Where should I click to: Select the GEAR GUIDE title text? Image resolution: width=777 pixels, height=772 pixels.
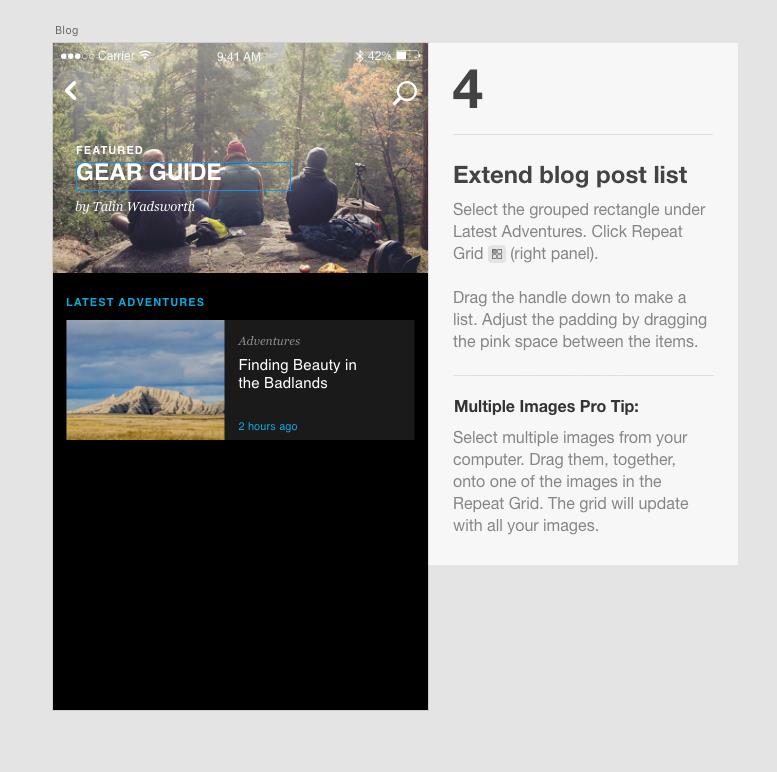coord(149,172)
